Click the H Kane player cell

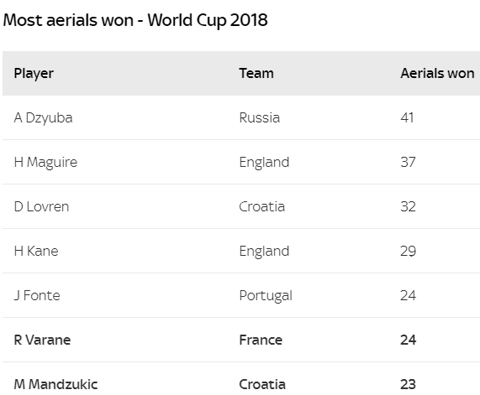(x=36, y=251)
